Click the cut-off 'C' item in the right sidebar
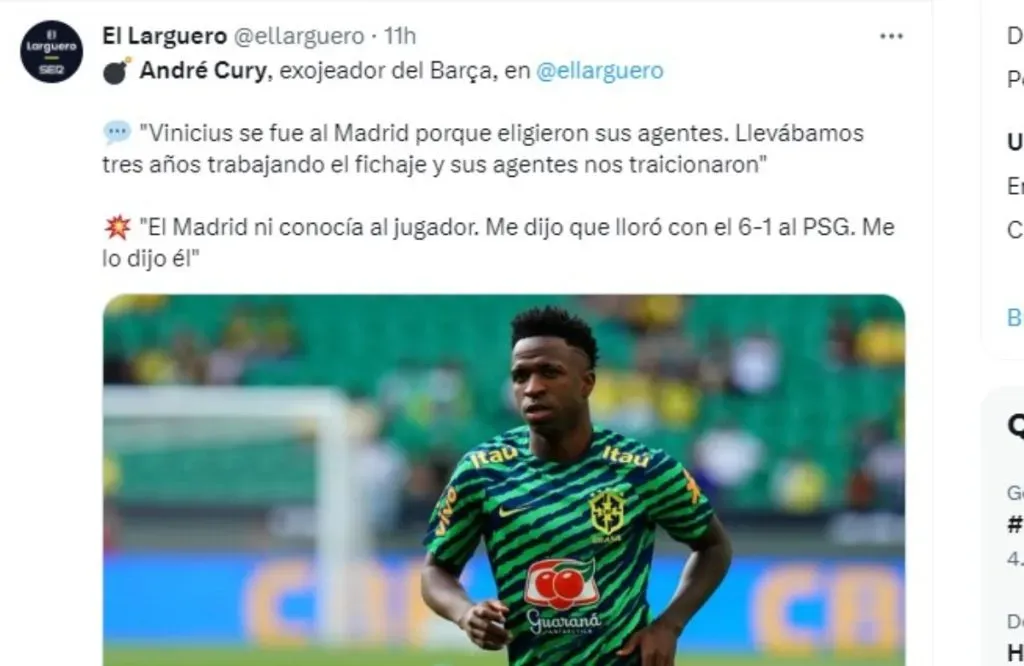This screenshot has width=1024, height=666. 1016,230
